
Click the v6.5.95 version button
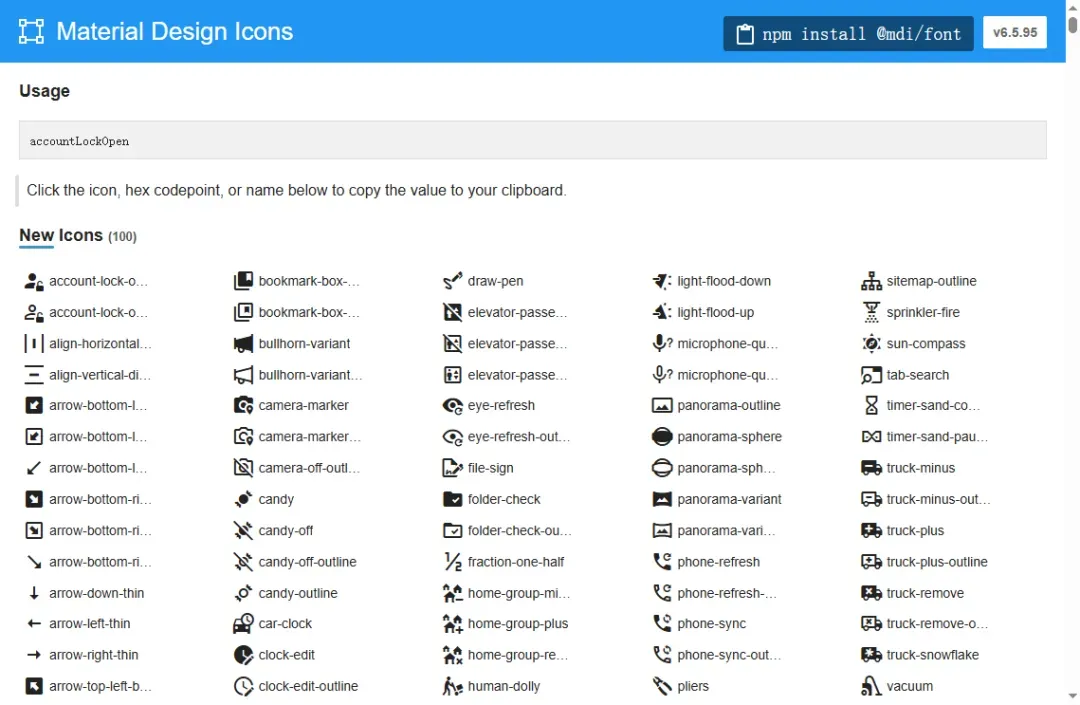click(x=1014, y=33)
